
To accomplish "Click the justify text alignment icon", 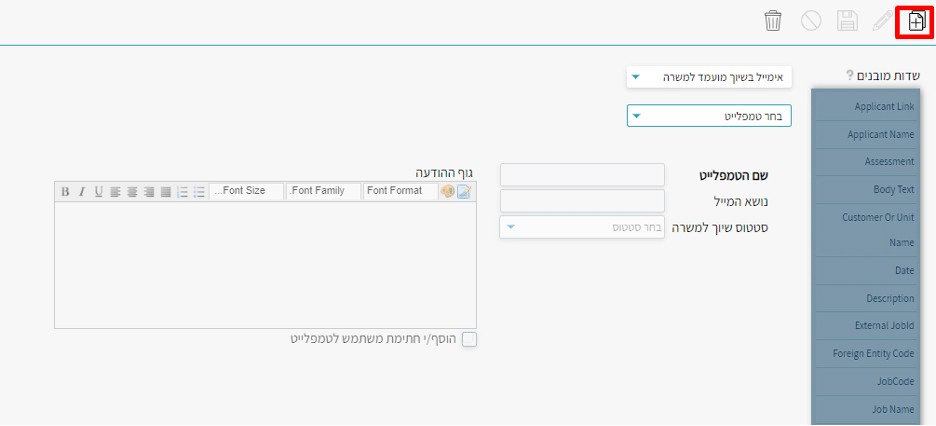I will pyautogui.click(x=166, y=191).
